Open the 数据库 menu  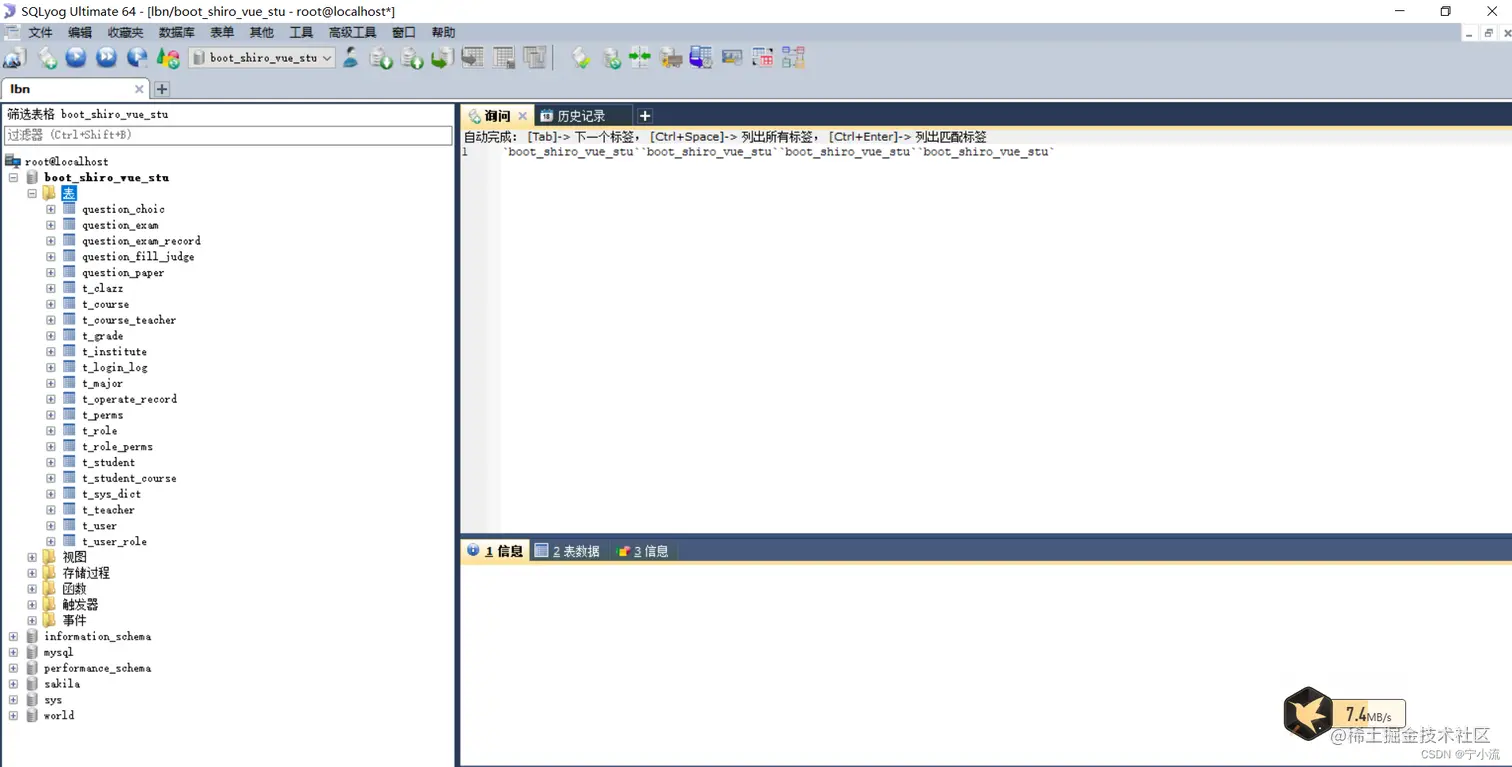pyautogui.click(x=177, y=33)
